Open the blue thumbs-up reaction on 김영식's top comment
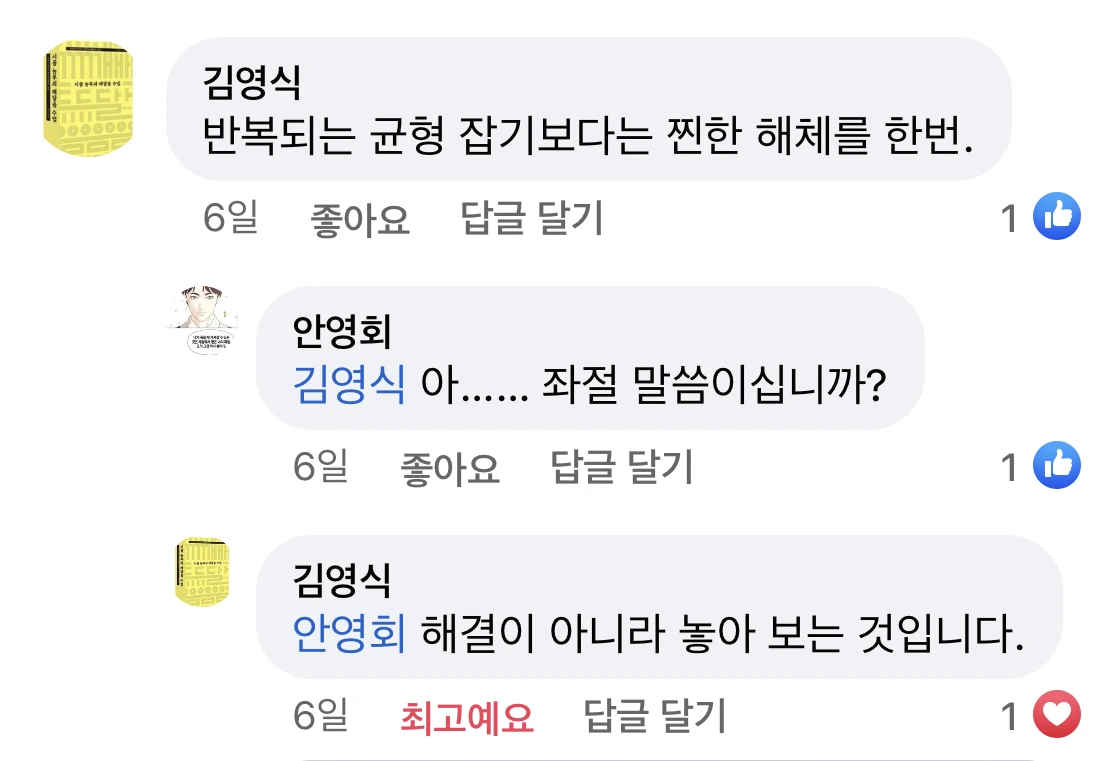The height and width of the screenshot is (761, 1117). click(1057, 216)
